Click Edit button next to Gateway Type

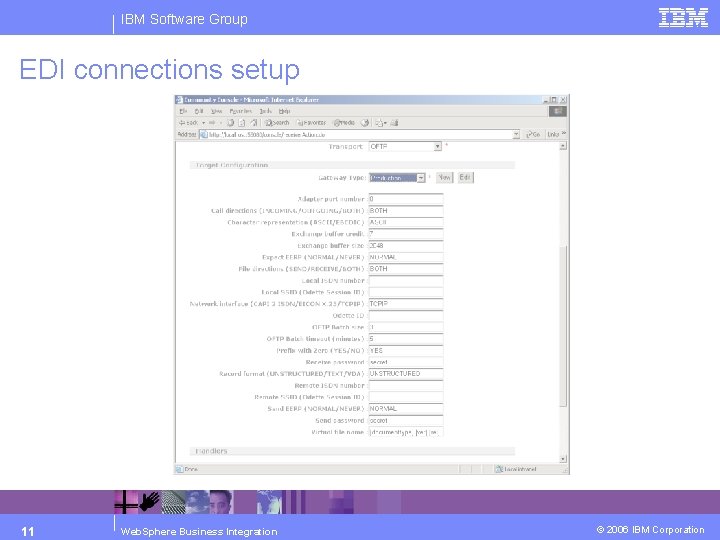[465, 178]
